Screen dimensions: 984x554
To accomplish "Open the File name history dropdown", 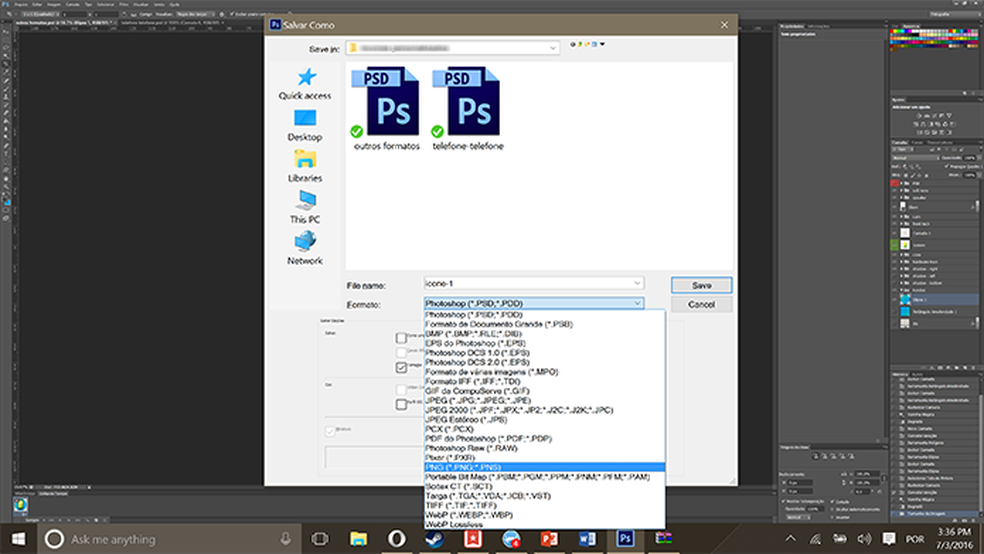I will (636, 284).
